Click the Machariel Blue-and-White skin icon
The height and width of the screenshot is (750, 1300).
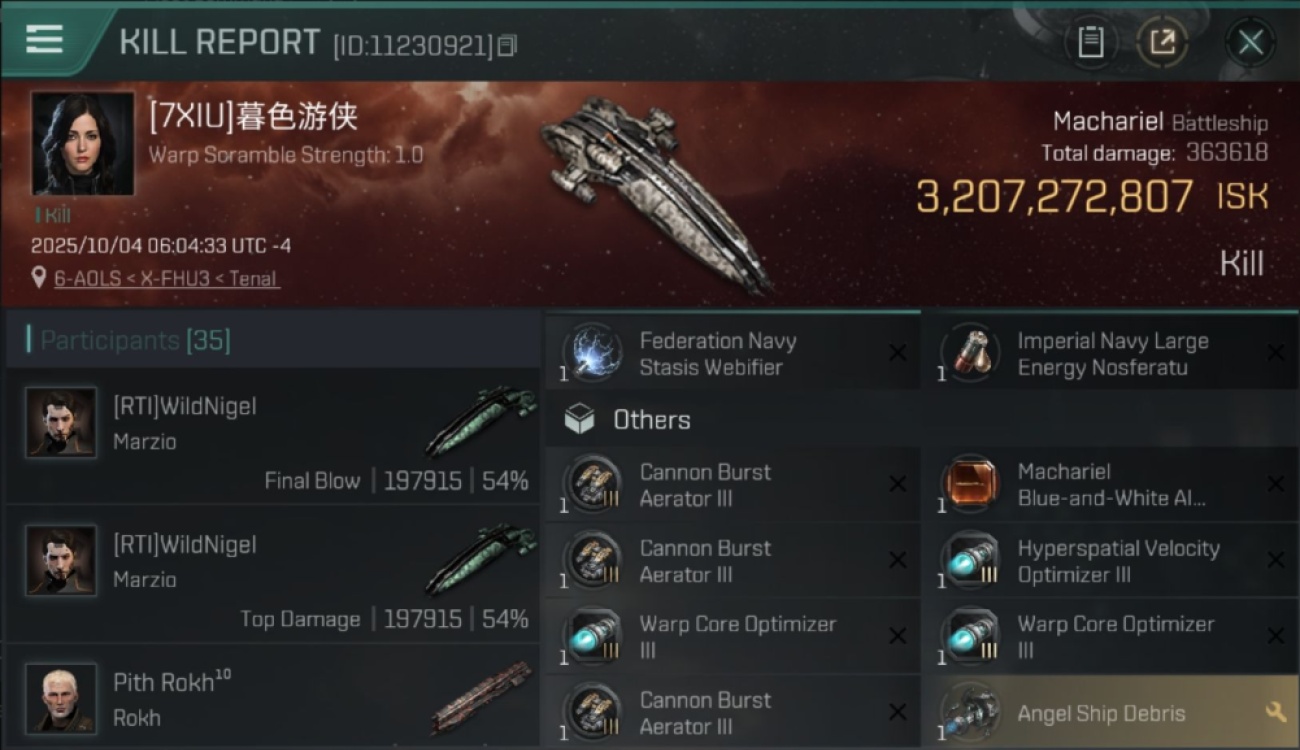click(970, 485)
